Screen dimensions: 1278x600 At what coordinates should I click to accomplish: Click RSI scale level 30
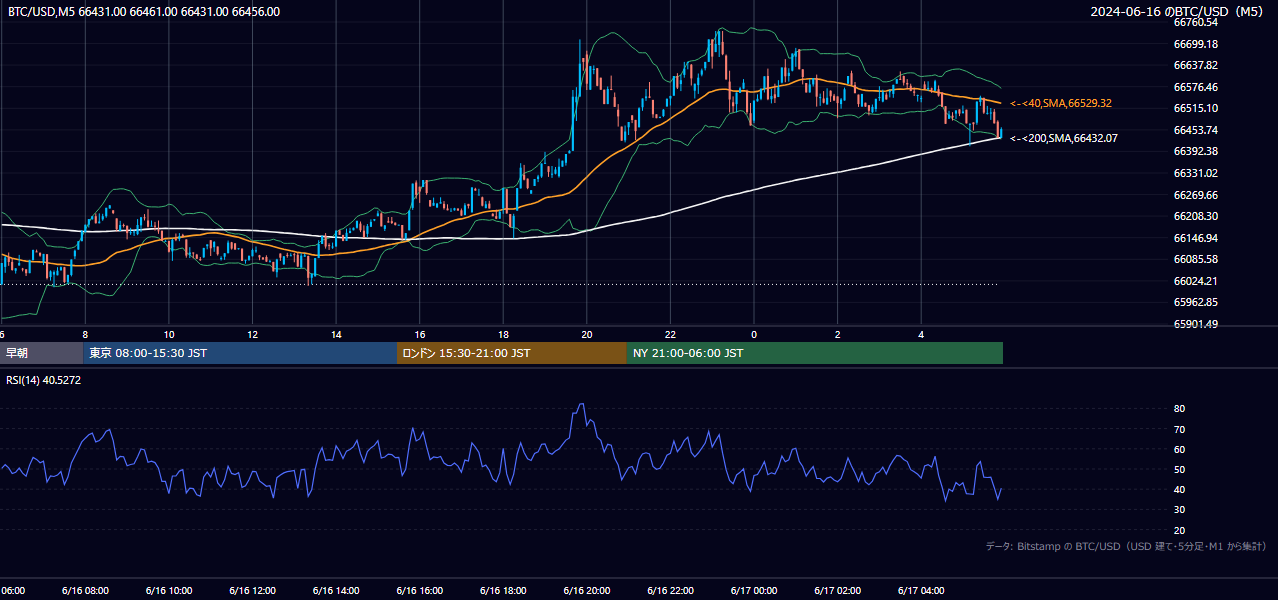[x=1179, y=510]
